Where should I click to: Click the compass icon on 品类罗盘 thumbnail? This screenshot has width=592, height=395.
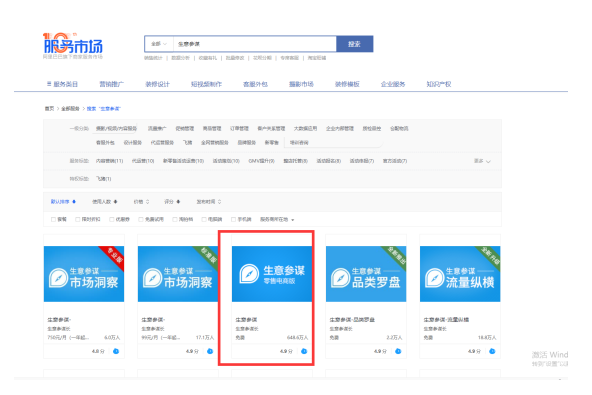click(x=341, y=278)
